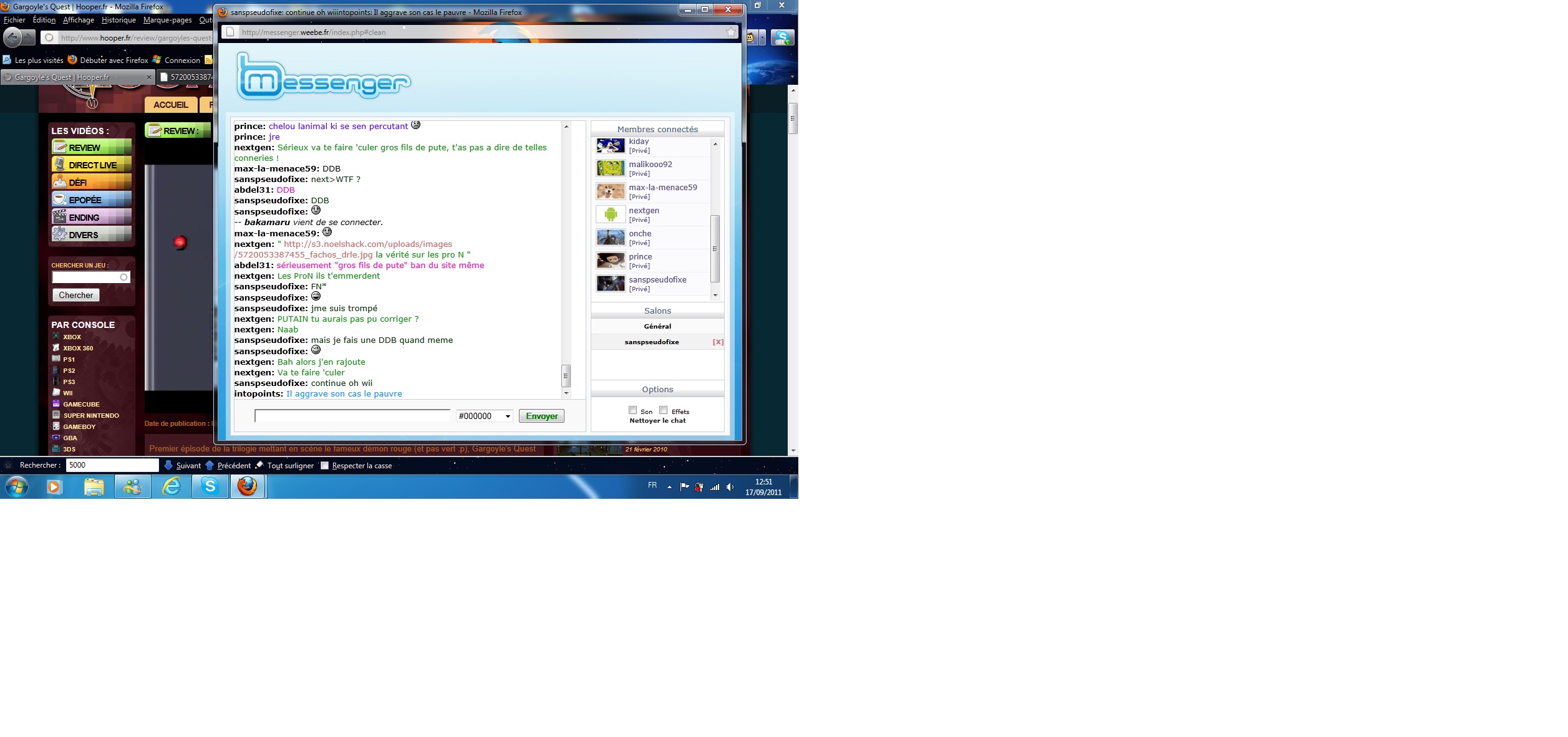Go back in the Hooper Firefox window
Viewport: 1568px width, 737px height.
tap(12, 37)
